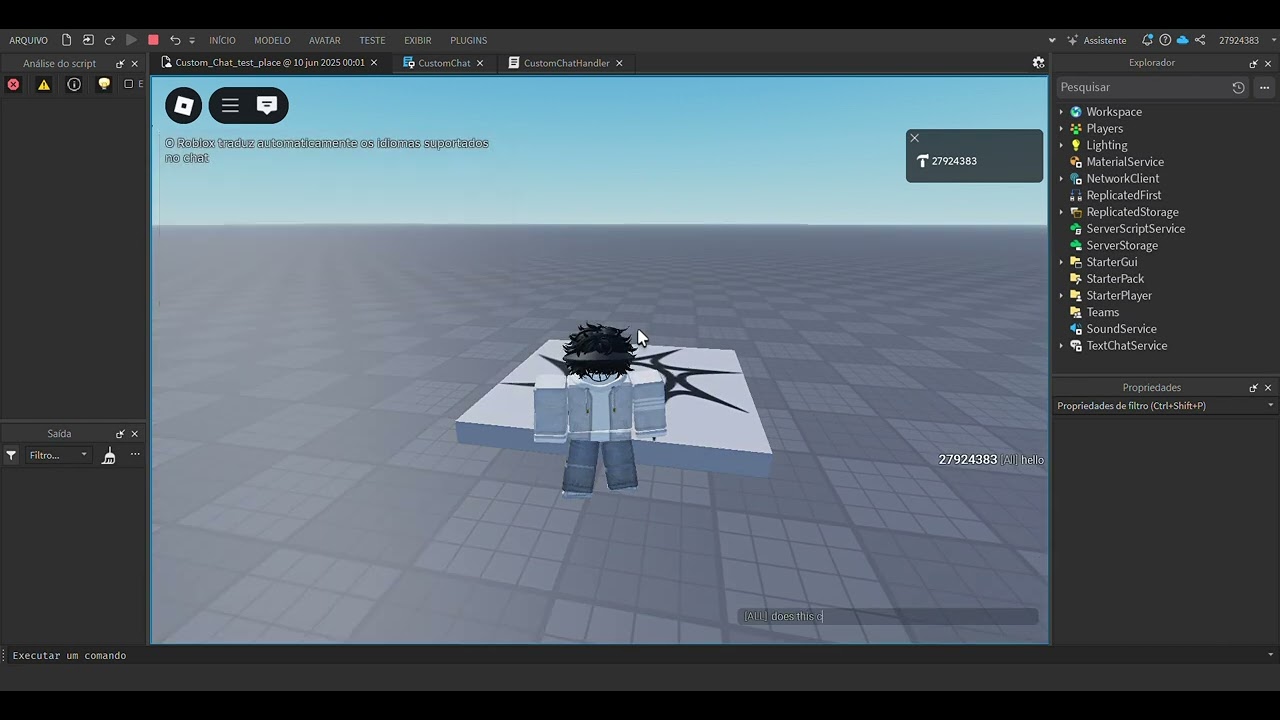Close the Análise do script panel
Image resolution: width=1280 pixels, height=720 pixels.
click(x=135, y=64)
